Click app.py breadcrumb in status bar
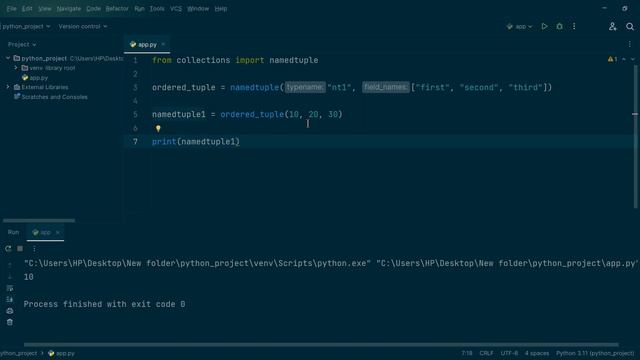 click(x=62, y=353)
